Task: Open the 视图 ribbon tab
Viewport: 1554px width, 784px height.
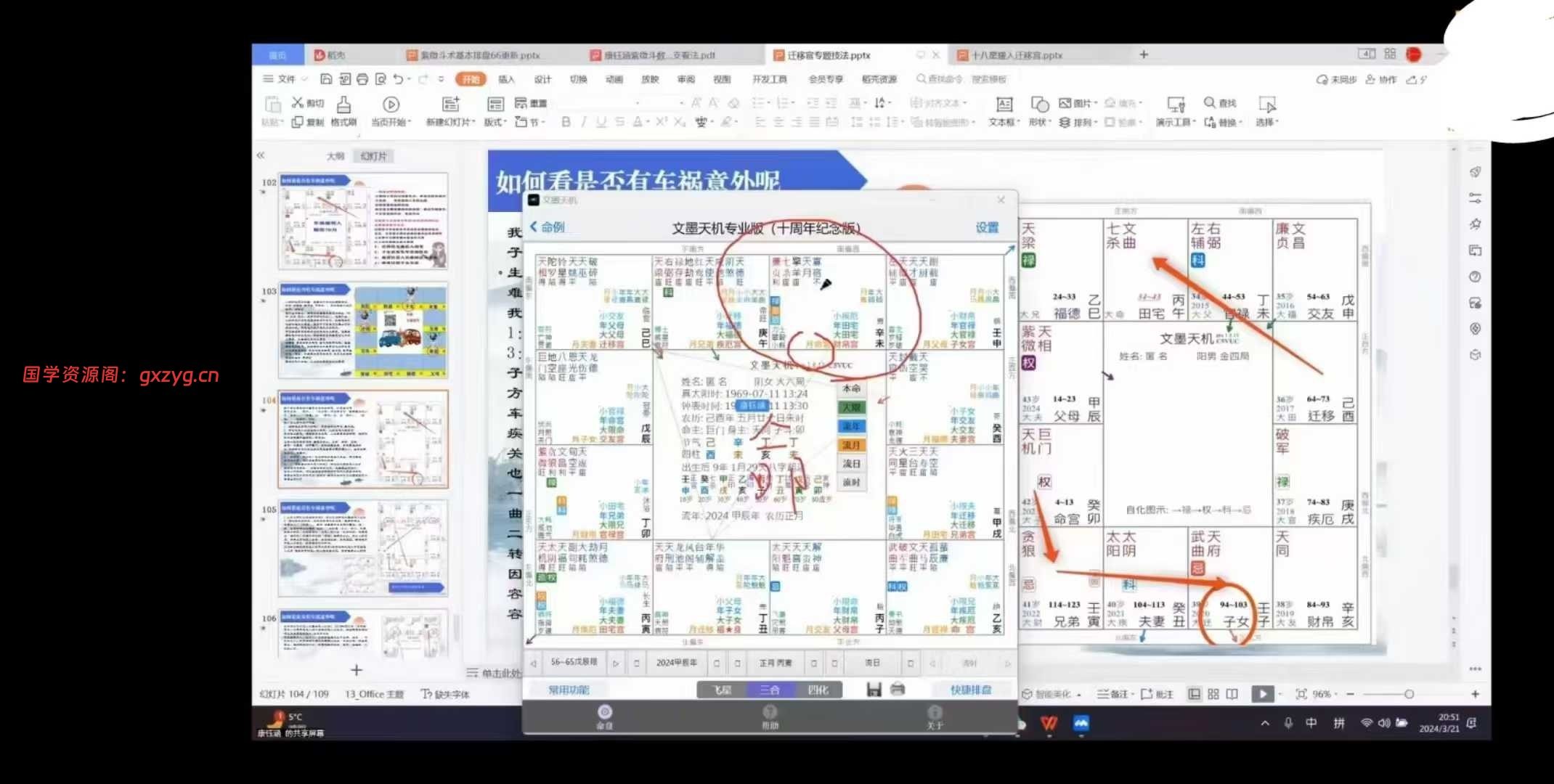Action: pos(721,79)
